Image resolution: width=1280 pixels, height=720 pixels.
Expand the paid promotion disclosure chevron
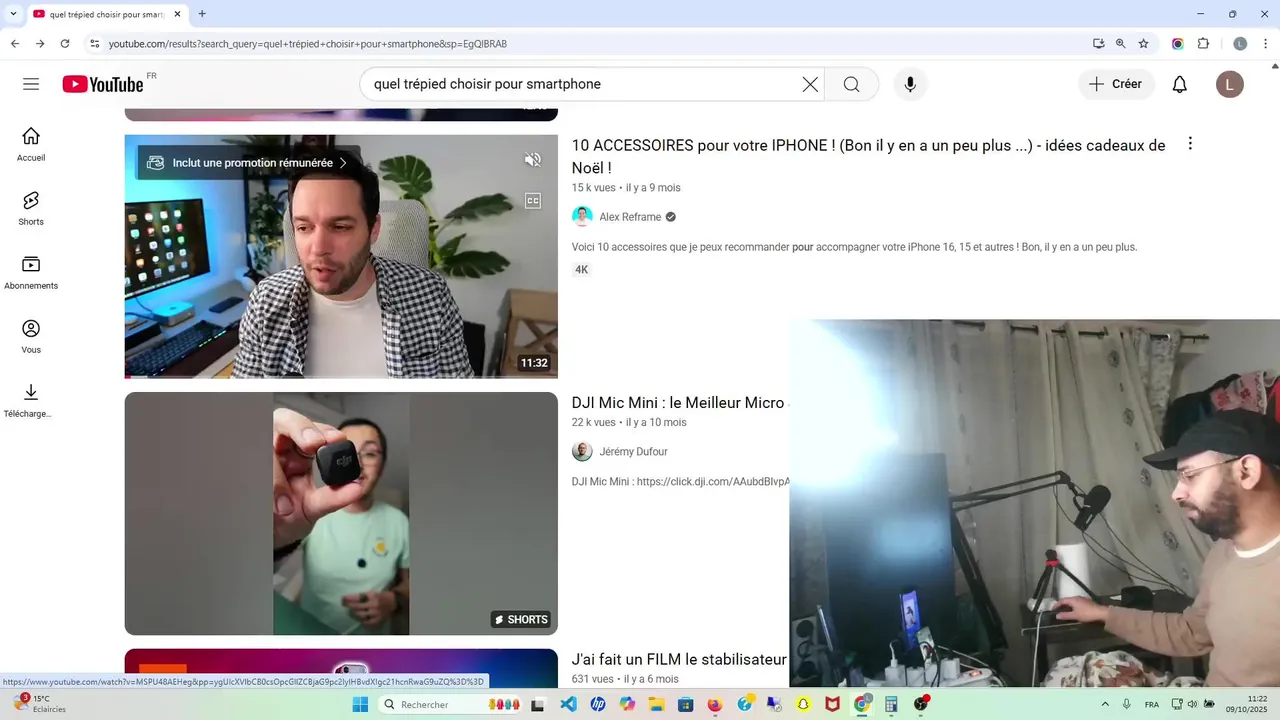point(343,163)
